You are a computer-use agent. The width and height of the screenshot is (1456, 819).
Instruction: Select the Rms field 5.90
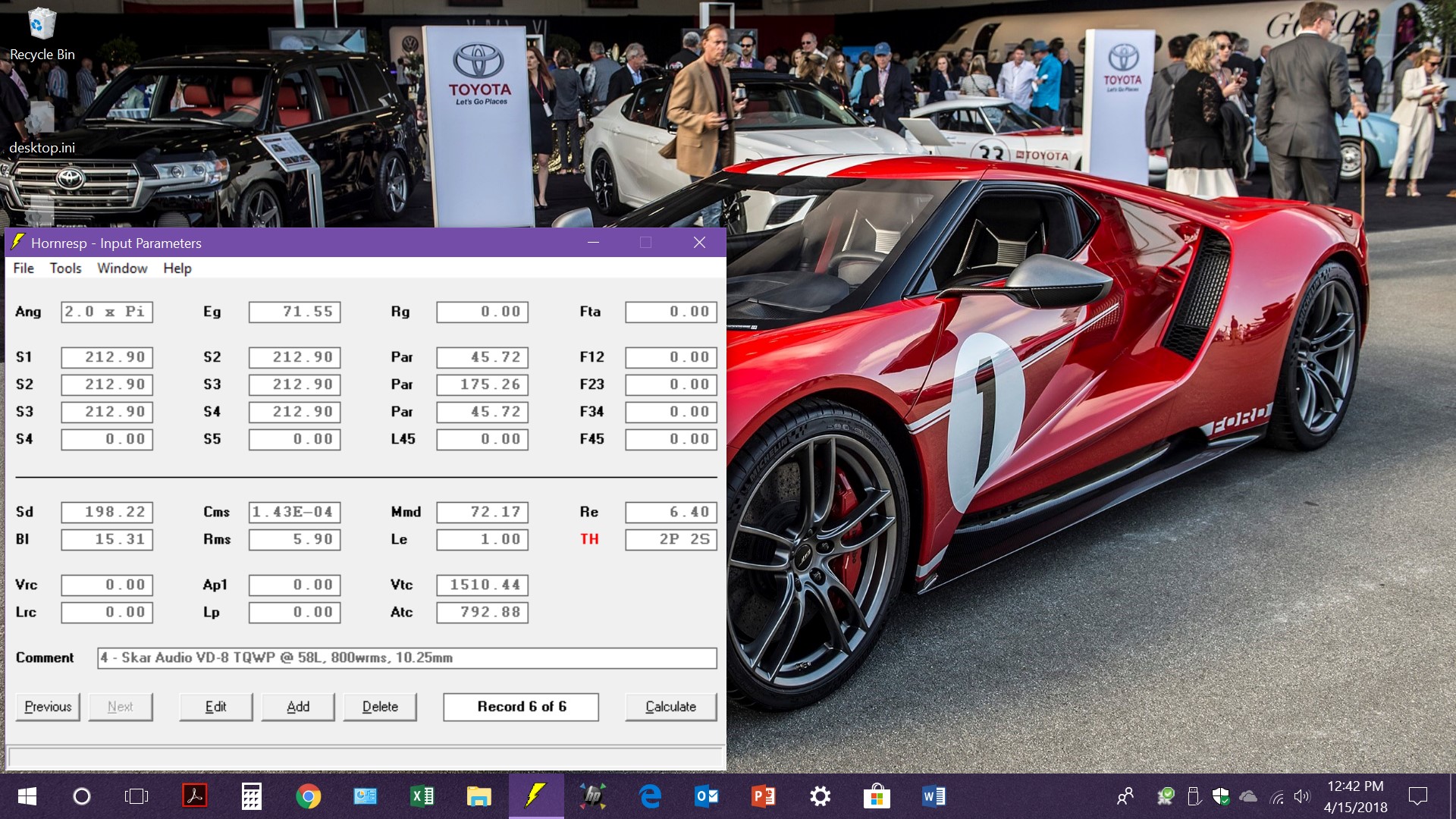[294, 539]
